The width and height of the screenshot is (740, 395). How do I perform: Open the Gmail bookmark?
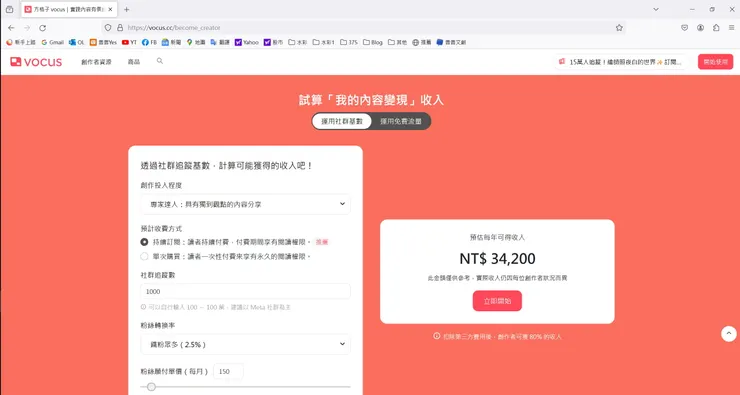(52, 42)
